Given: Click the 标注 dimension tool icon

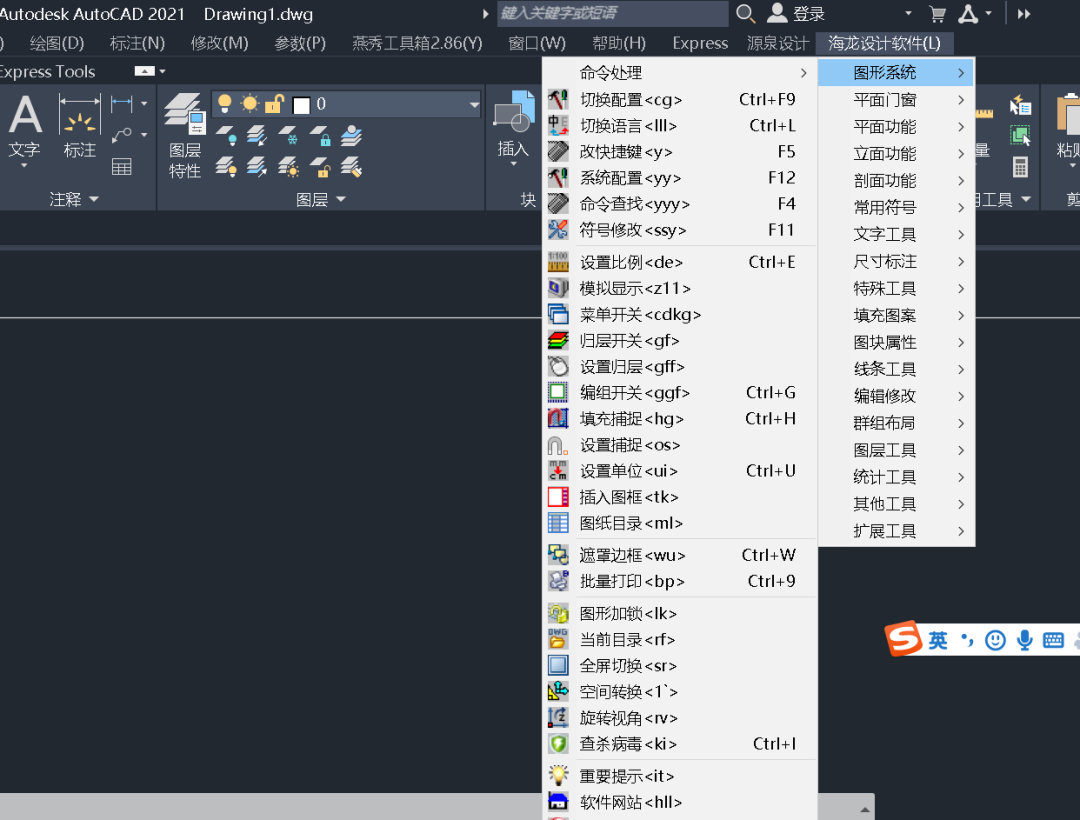Looking at the screenshot, I should point(80,127).
